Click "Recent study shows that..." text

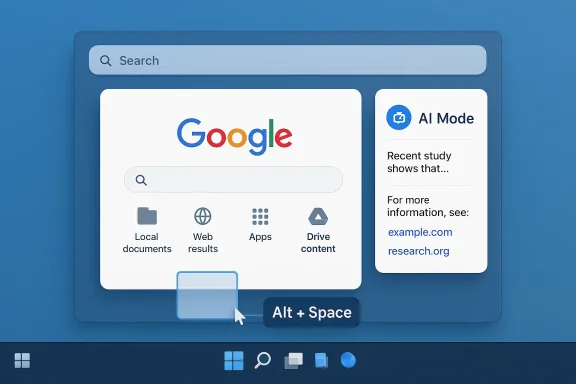[419, 162]
